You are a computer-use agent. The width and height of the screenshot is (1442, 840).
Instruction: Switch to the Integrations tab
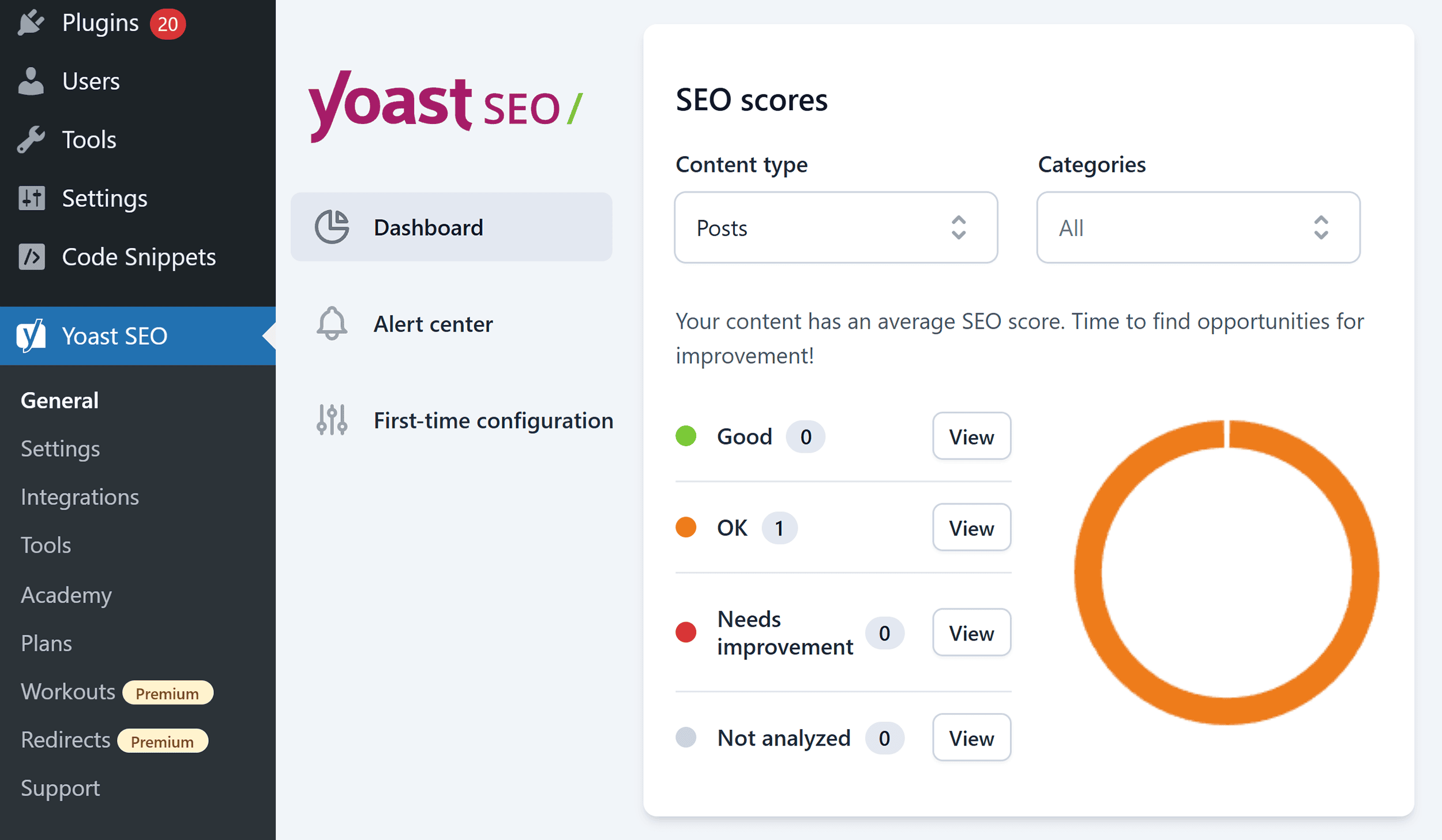point(80,496)
